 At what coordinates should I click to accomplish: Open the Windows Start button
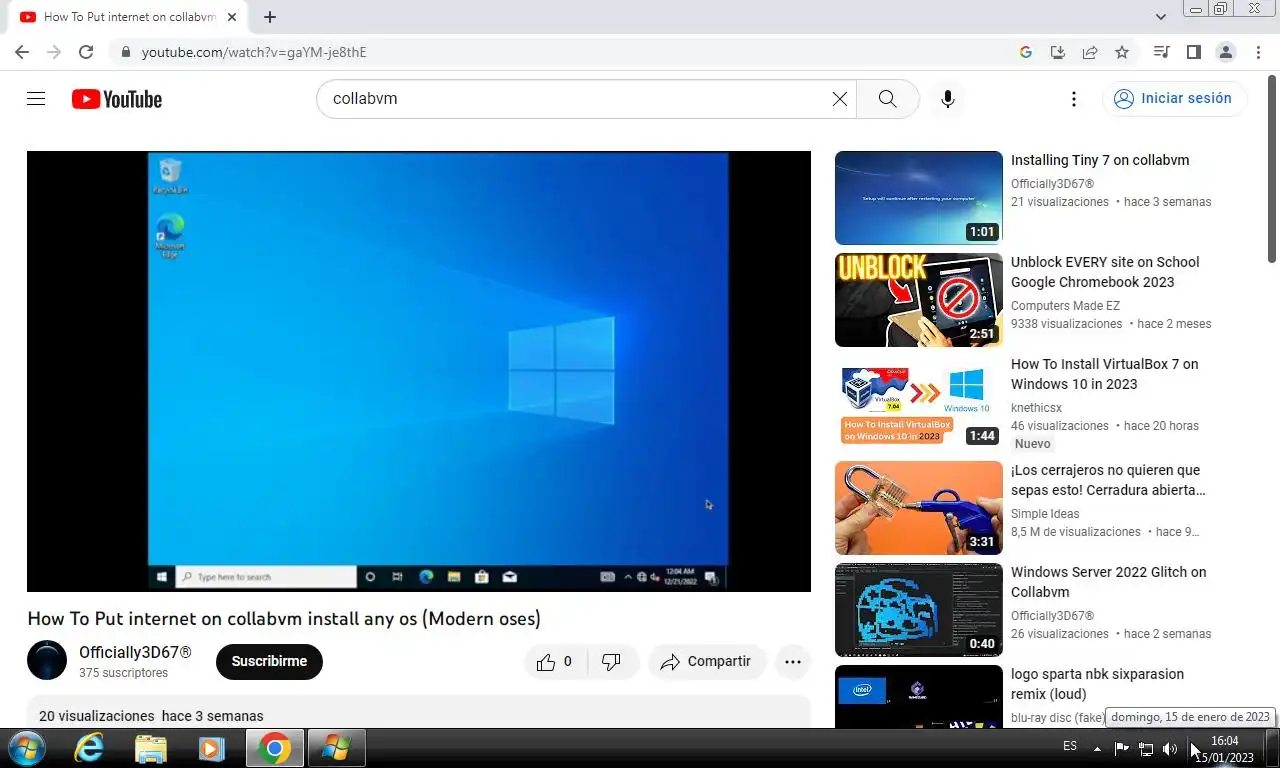(x=26, y=748)
